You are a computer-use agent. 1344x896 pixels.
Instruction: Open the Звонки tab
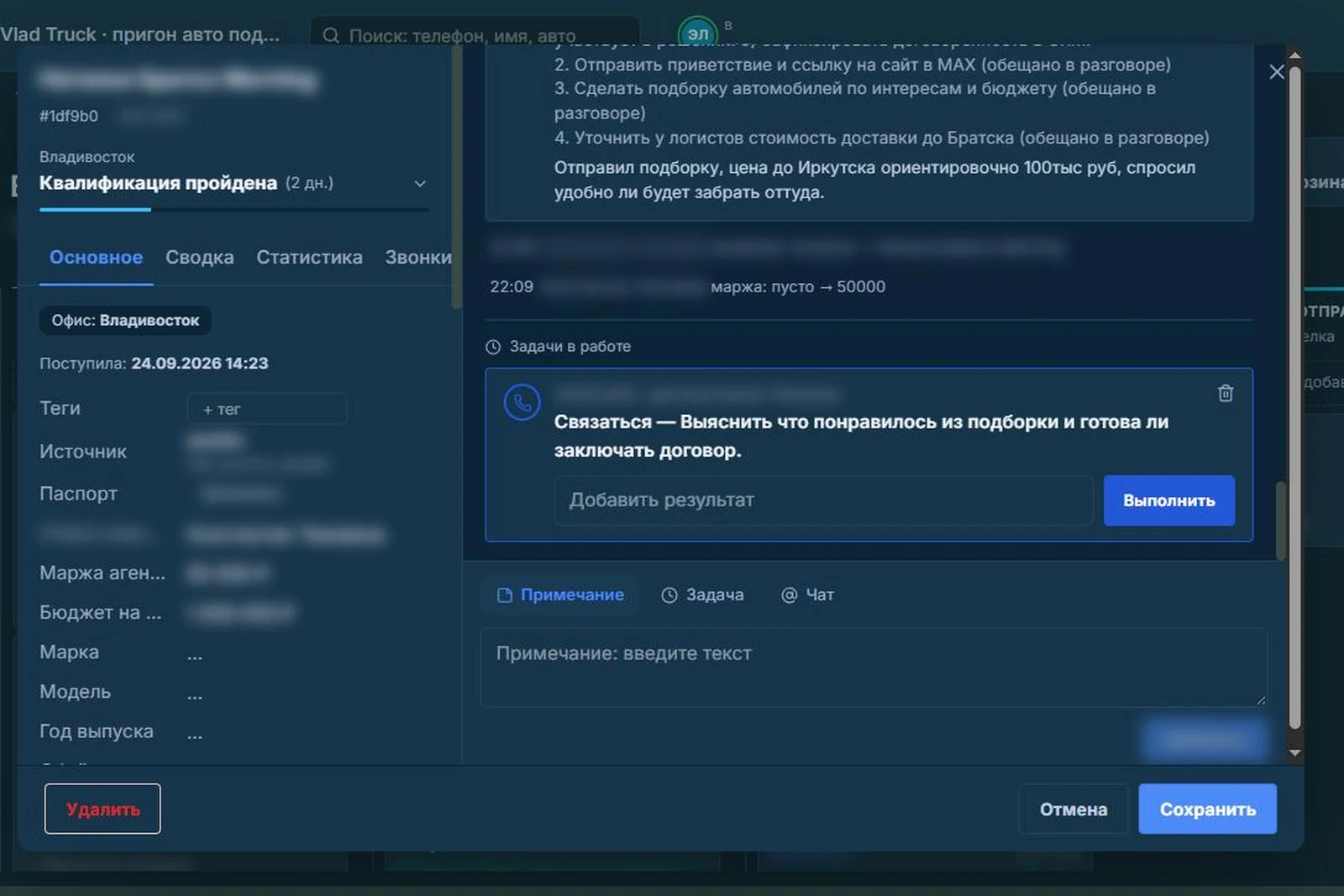pos(417,257)
